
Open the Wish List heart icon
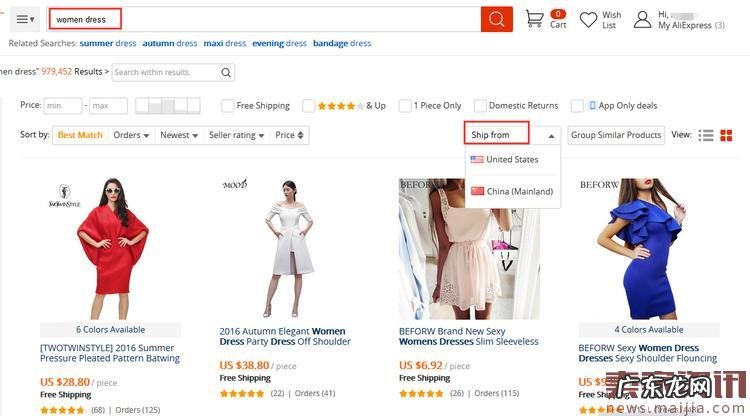(589, 19)
